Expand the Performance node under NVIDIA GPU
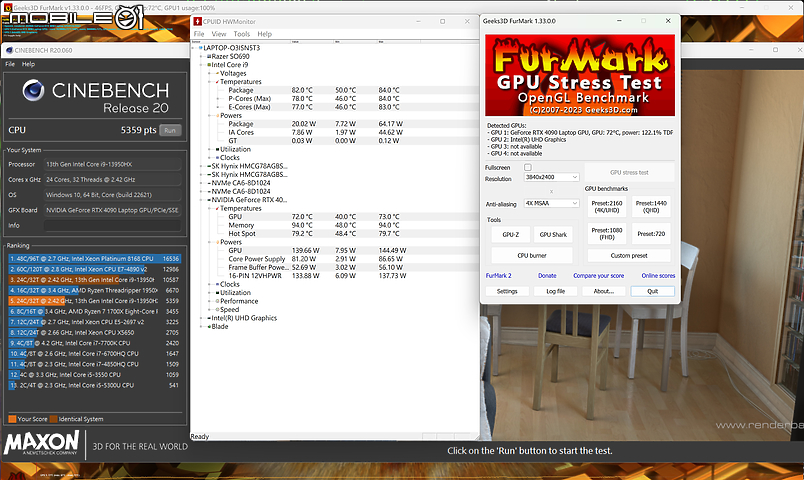The image size is (804, 480). [x=210, y=301]
